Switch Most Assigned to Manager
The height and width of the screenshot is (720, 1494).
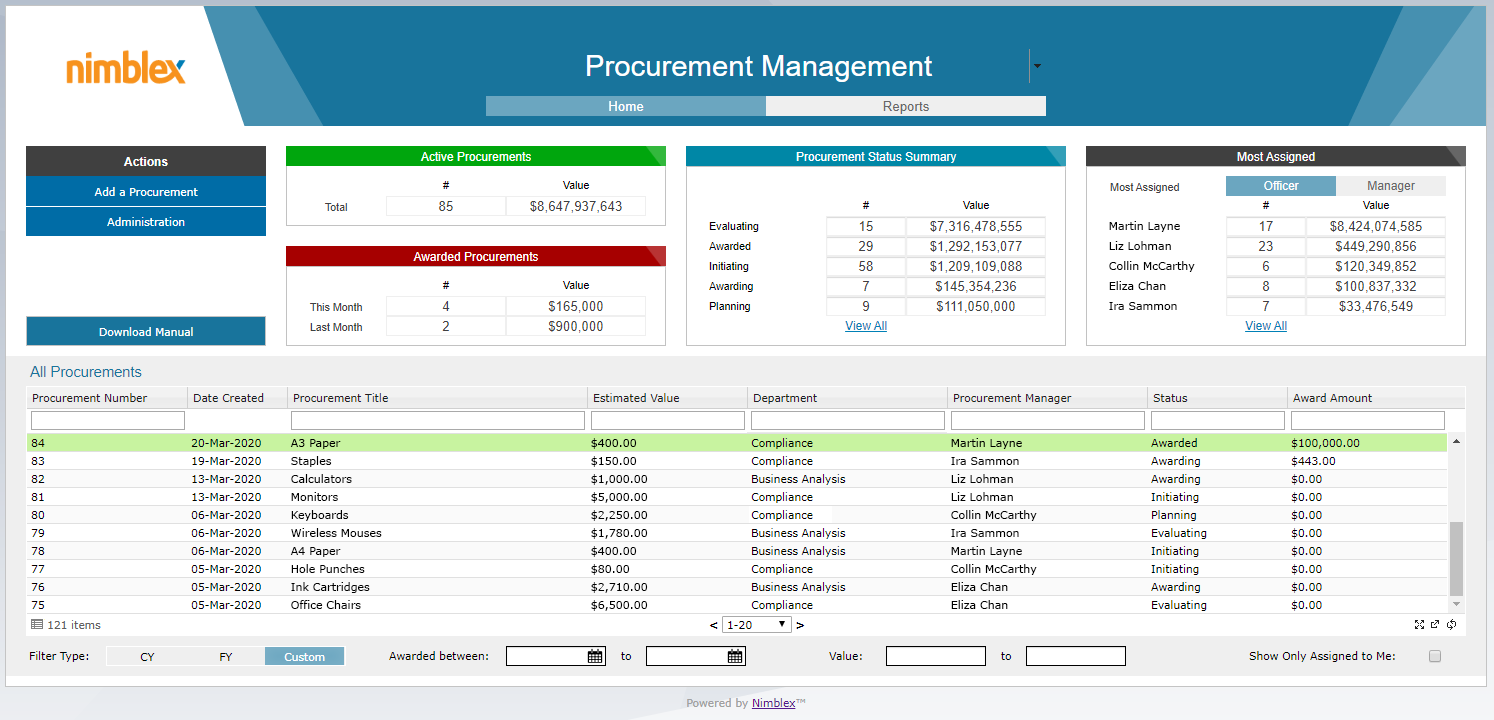click(1391, 186)
